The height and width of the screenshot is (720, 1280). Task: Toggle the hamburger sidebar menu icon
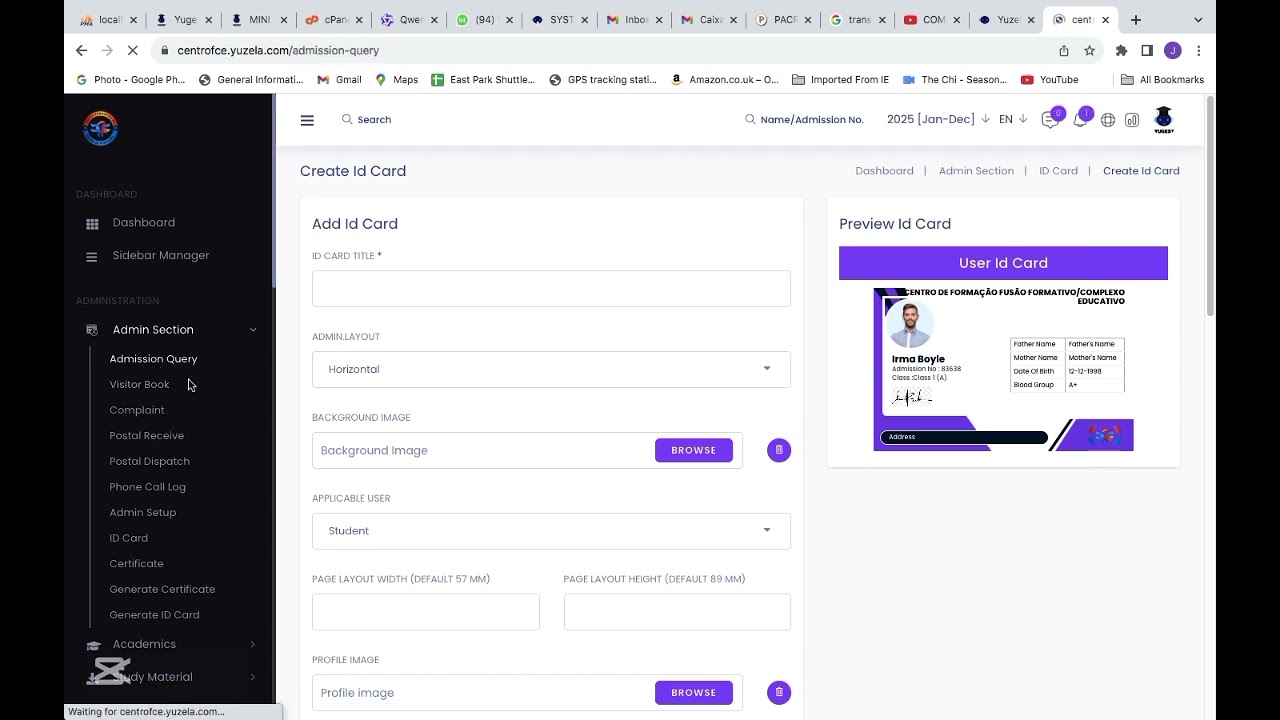pyautogui.click(x=307, y=120)
